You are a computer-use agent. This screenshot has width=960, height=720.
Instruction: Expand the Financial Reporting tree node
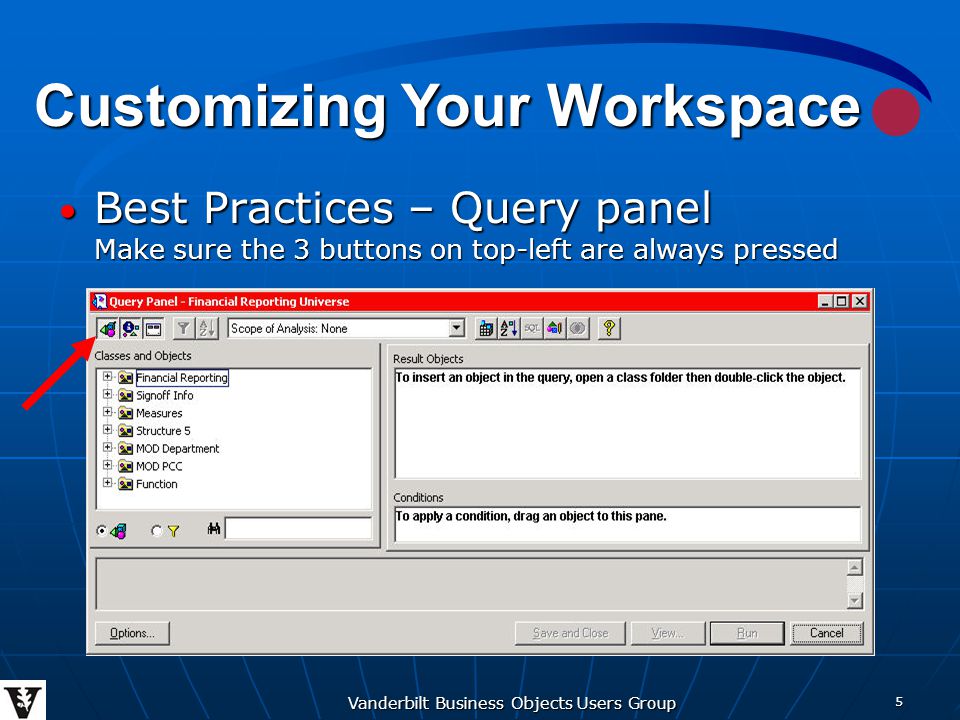[x=108, y=377]
